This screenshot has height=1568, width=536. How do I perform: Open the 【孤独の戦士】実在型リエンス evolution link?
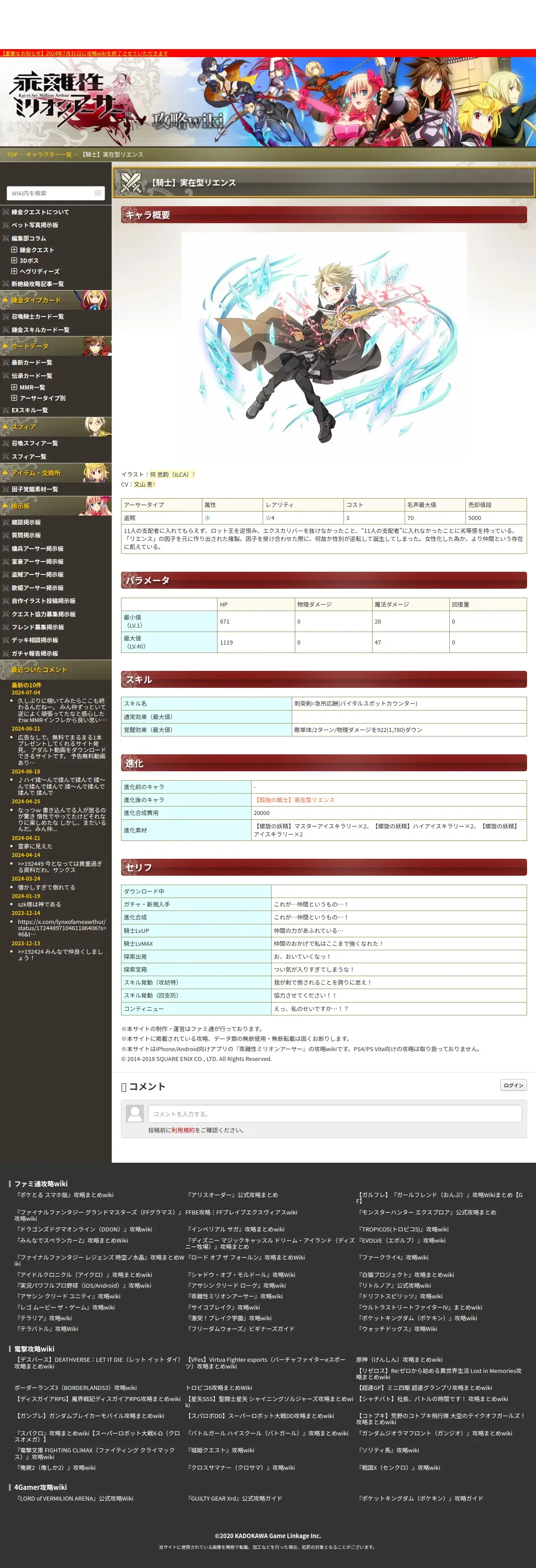pos(294,800)
